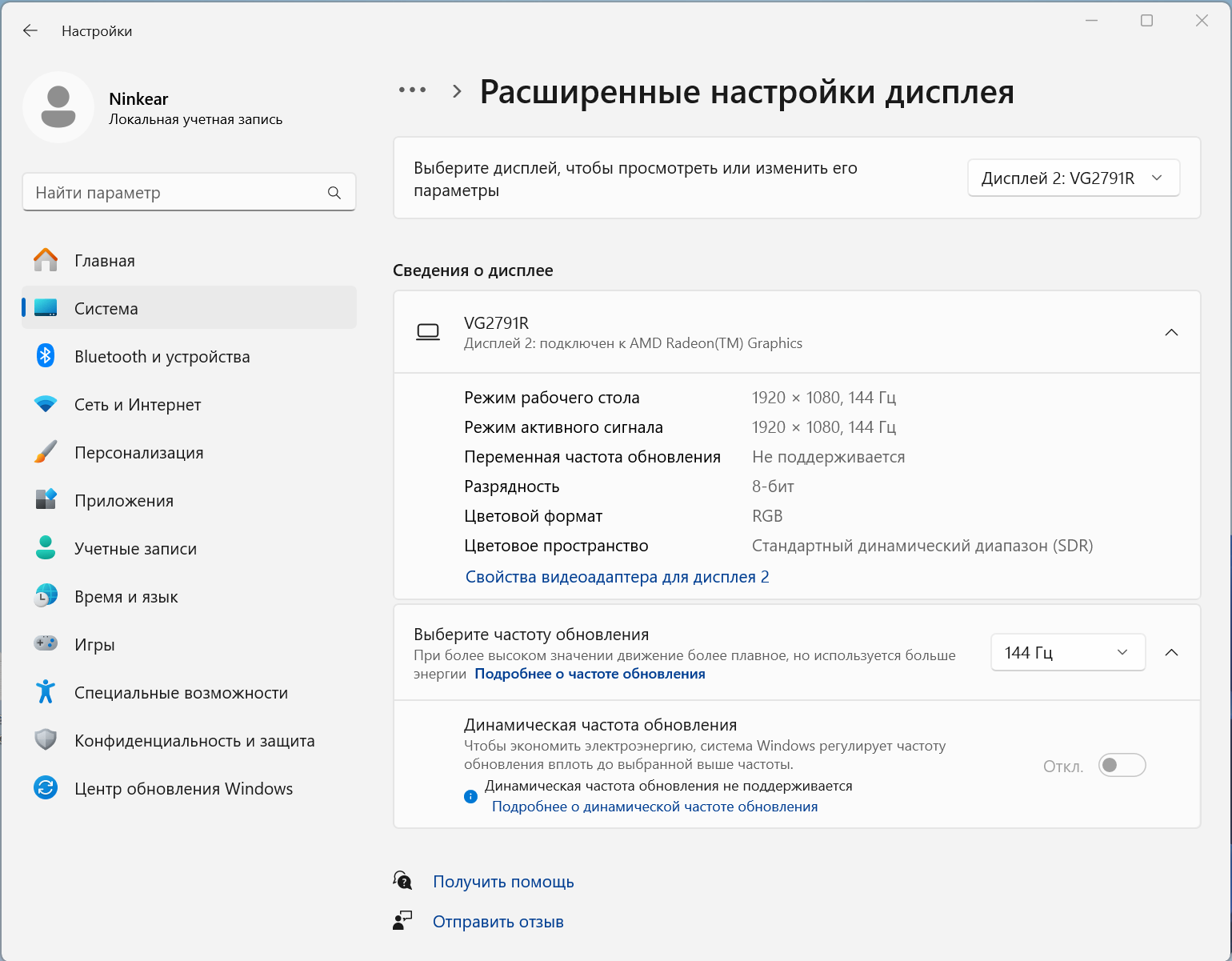
Task: Click the Найти параметр search field
Action: tap(176, 193)
